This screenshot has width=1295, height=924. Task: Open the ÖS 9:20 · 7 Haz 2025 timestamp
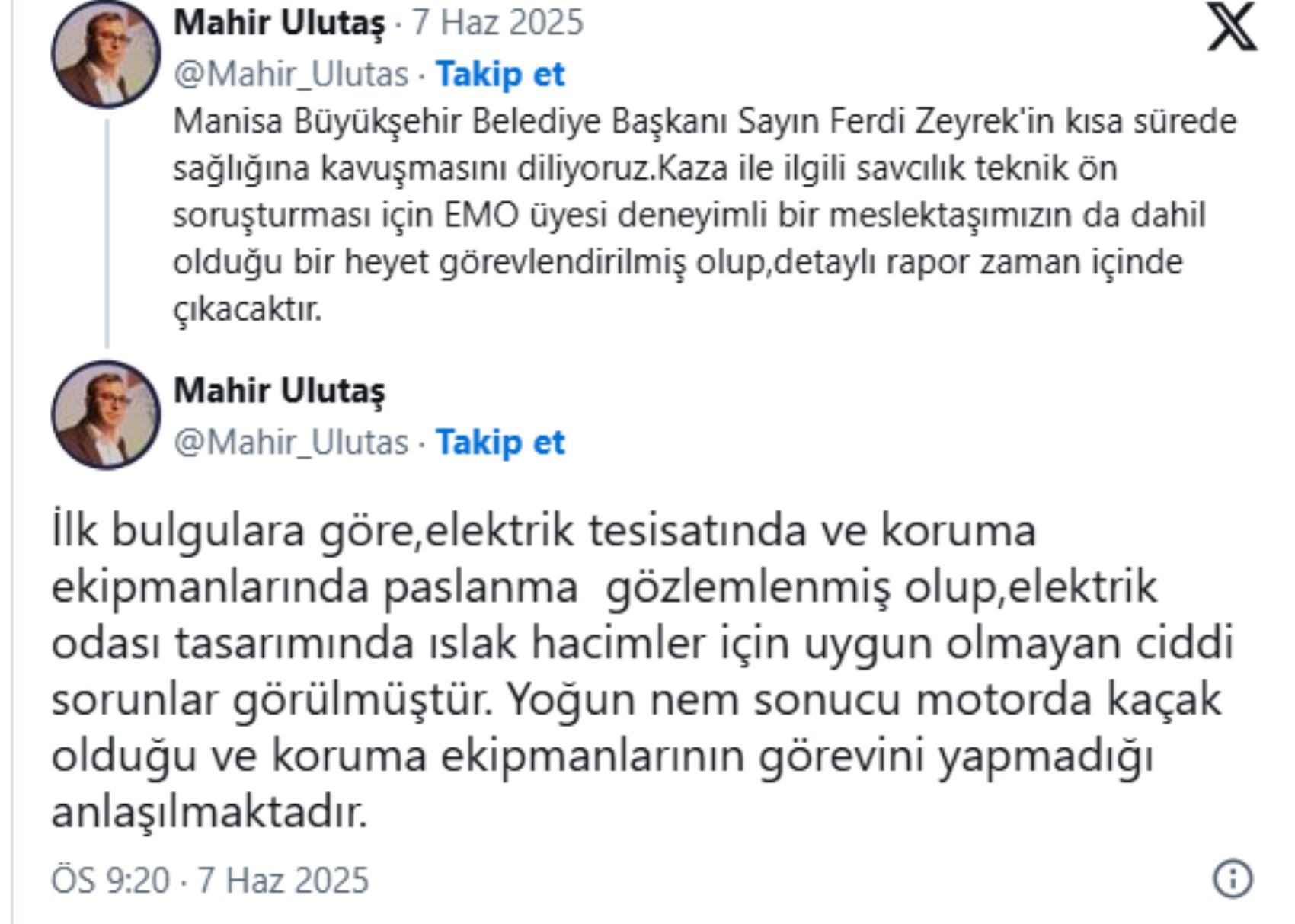coord(209,880)
